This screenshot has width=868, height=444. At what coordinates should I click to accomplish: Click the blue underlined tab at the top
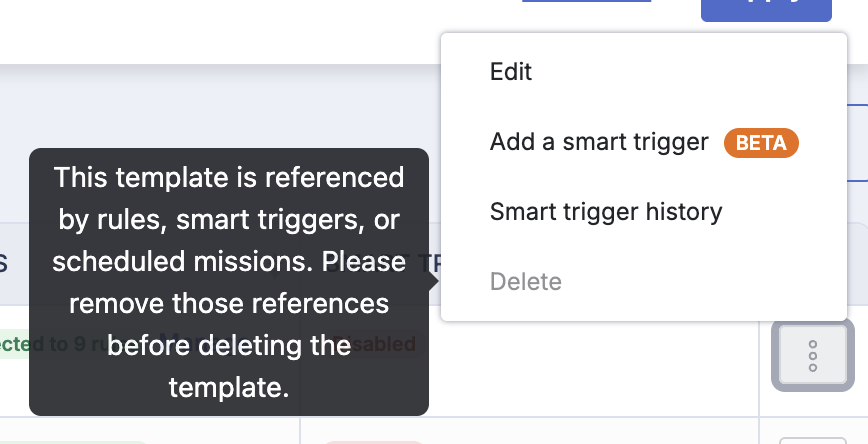[587, 1]
